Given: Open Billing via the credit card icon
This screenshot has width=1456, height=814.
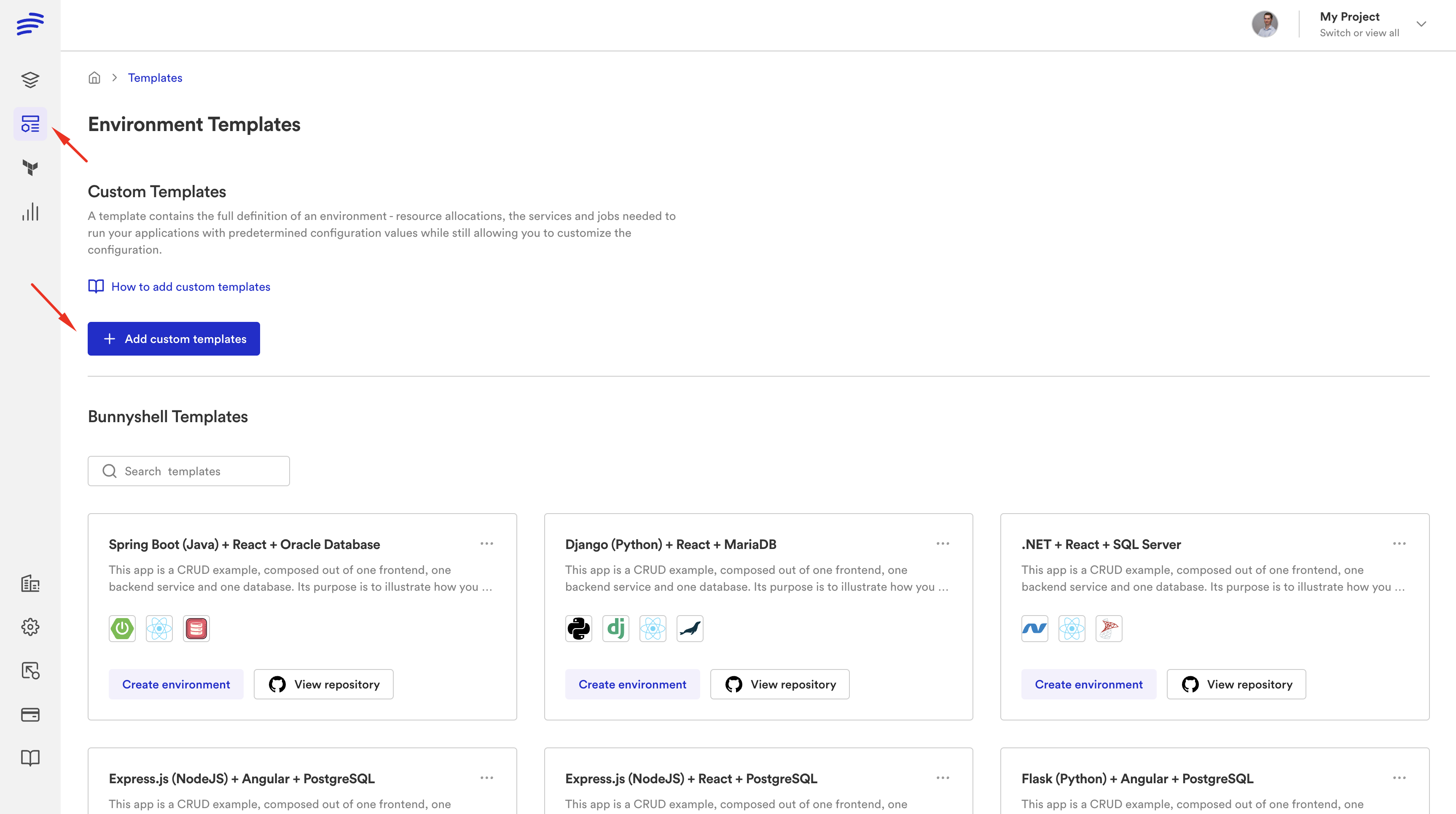Looking at the screenshot, I should click(x=30, y=715).
